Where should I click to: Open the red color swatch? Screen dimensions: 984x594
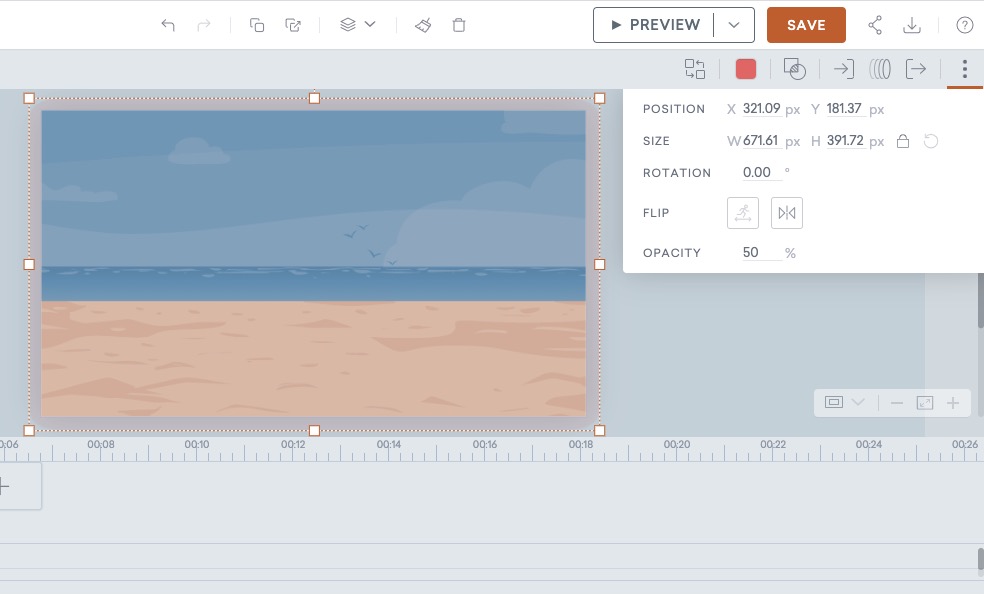pyautogui.click(x=746, y=69)
